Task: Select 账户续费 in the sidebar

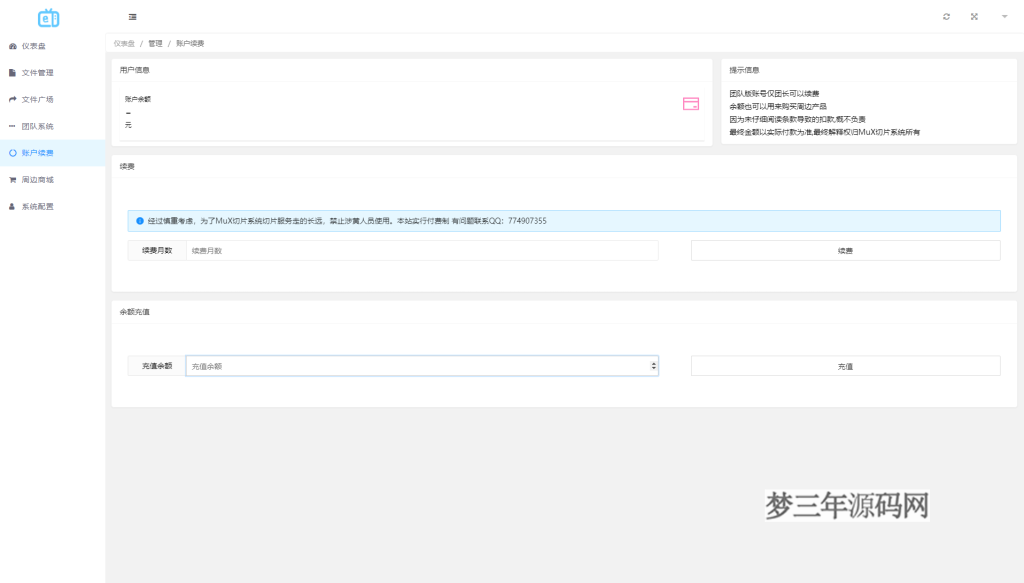Action: click(37, 153)
